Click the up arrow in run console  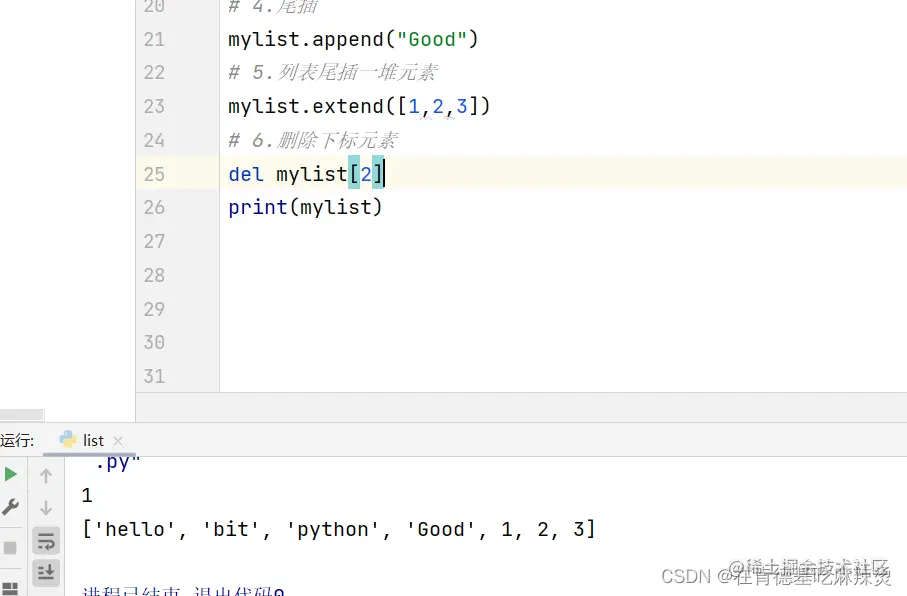[x=46, y=476]
